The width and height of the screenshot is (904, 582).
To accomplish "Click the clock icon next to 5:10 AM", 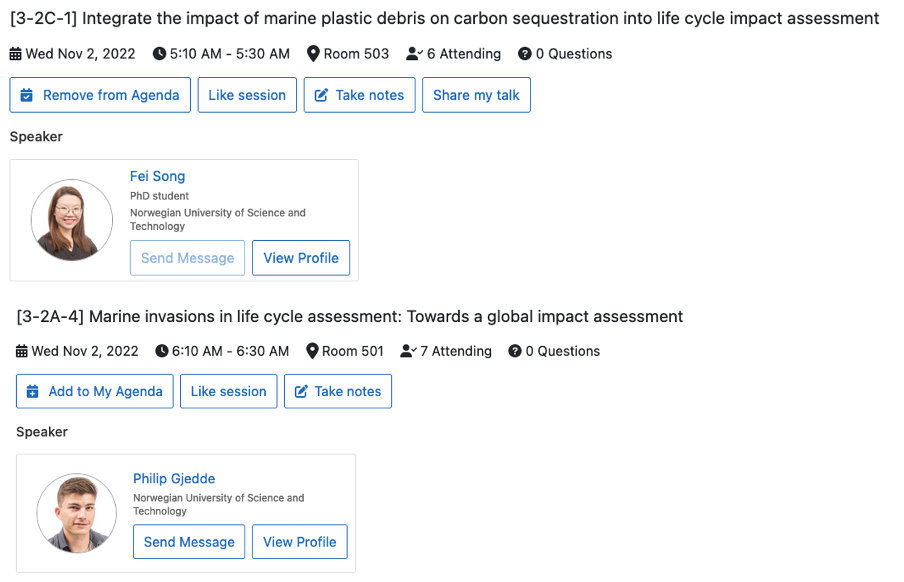I will (x=159, y=54).
